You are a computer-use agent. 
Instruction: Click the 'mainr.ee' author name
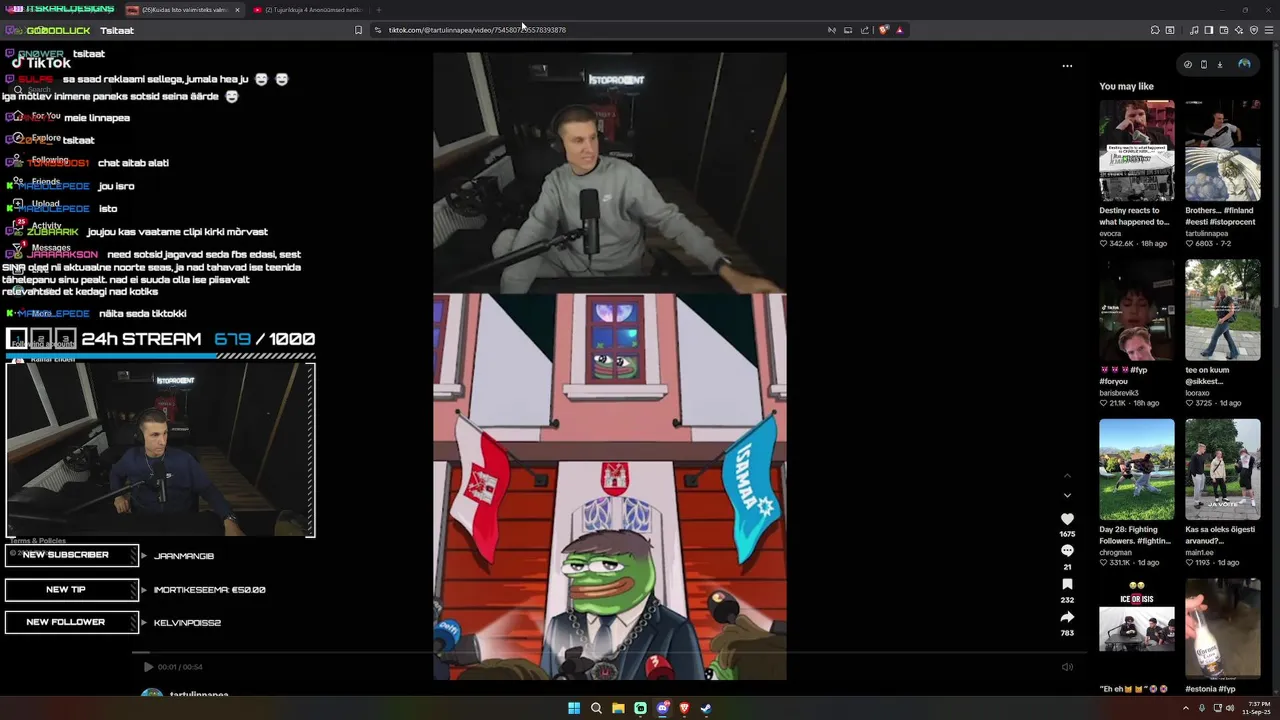(1199, 552)
